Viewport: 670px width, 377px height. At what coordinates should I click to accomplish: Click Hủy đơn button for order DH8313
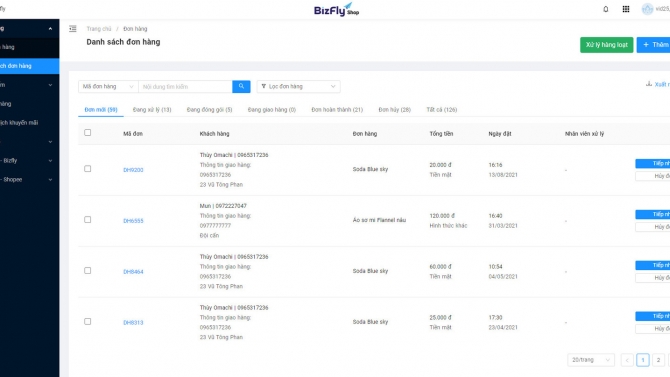coord(653,329)
